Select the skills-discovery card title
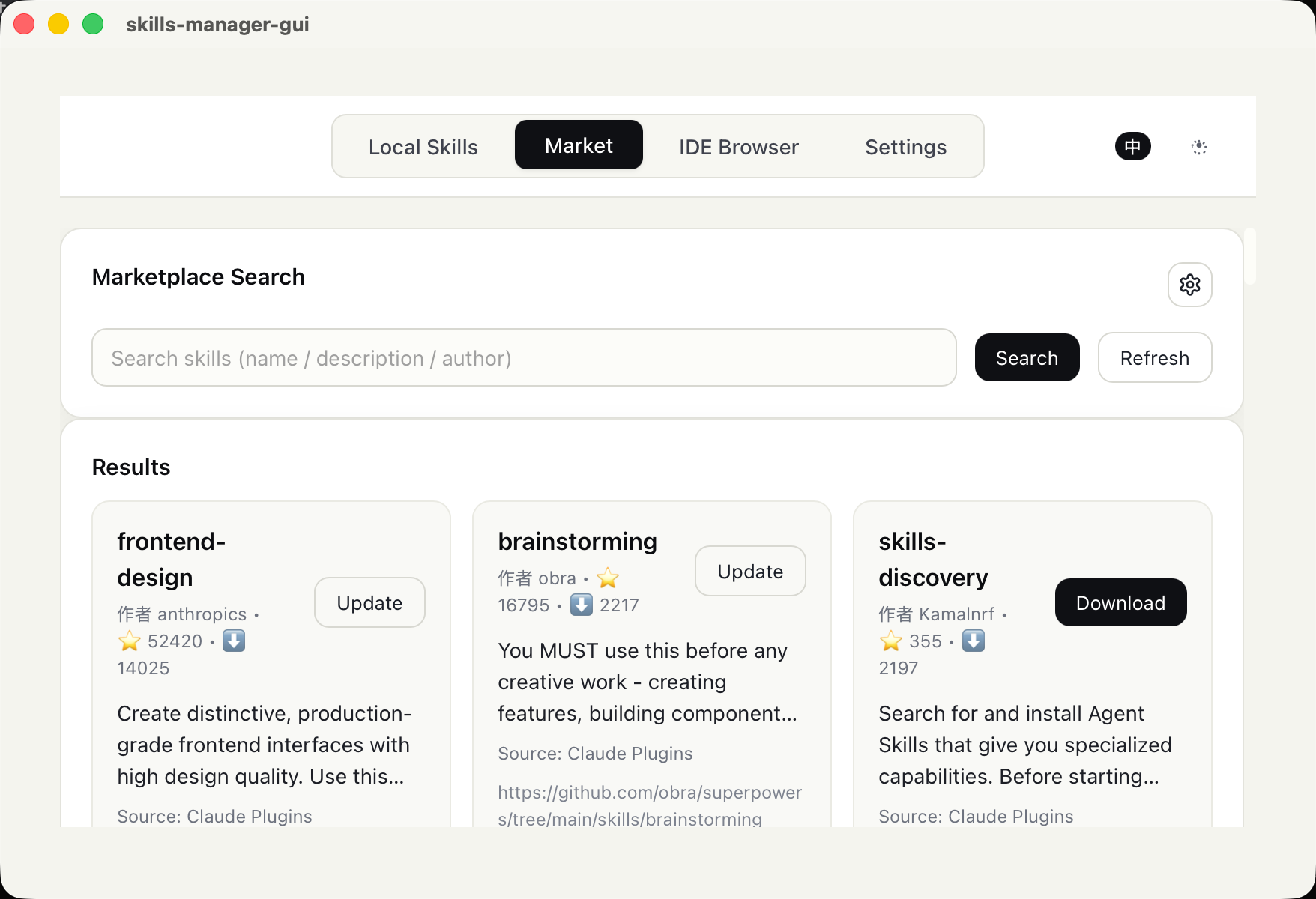 [933, 559]
